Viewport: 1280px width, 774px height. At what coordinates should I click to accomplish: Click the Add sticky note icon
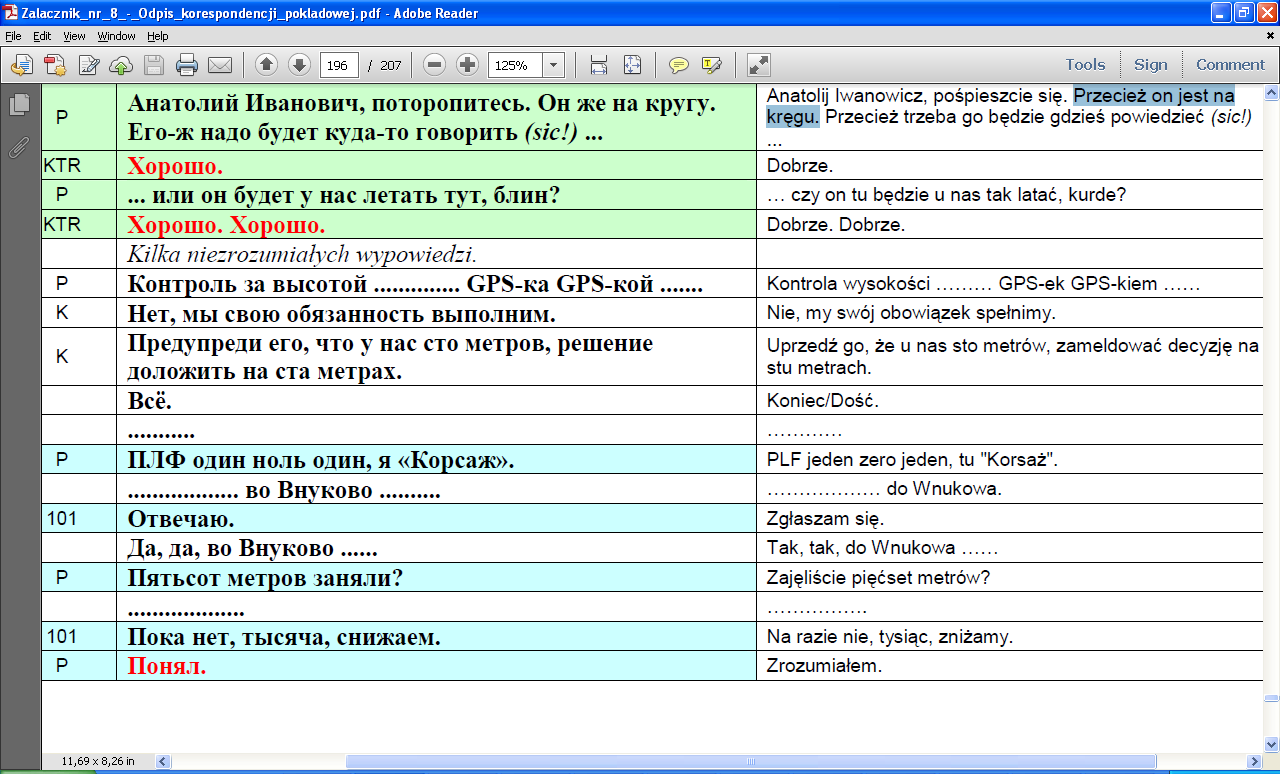(x=679, y=65)
